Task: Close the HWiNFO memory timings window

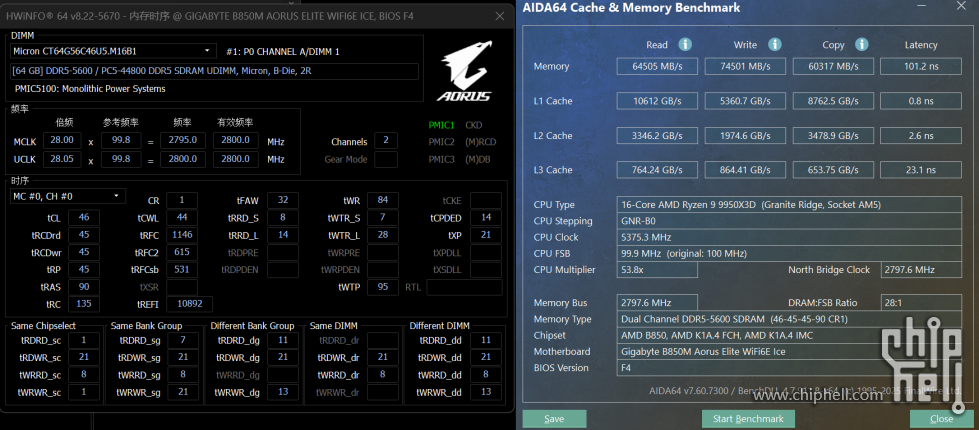Action: 499,17
